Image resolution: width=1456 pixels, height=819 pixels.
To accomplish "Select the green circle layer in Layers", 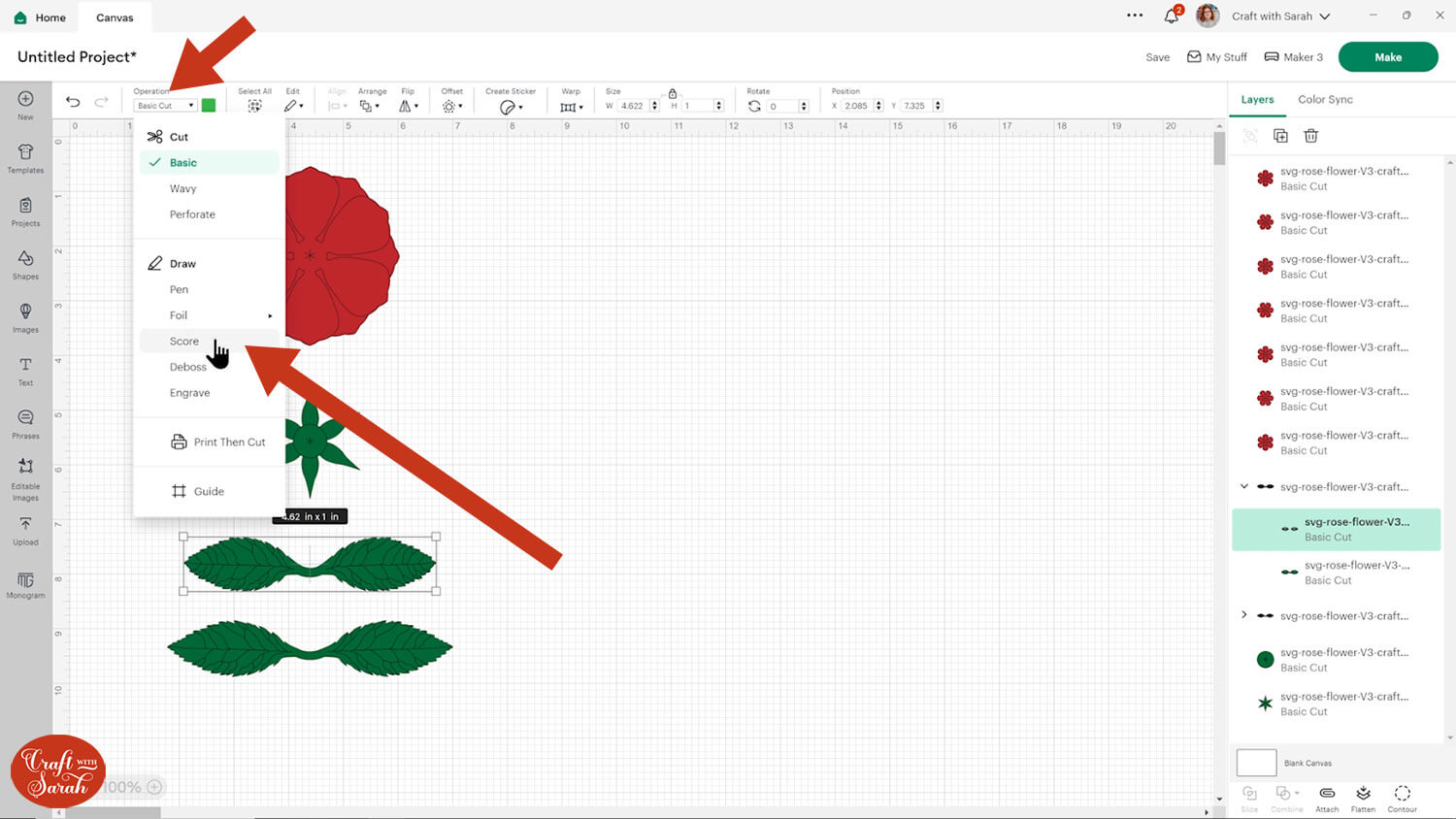I will pos(1336,660).
